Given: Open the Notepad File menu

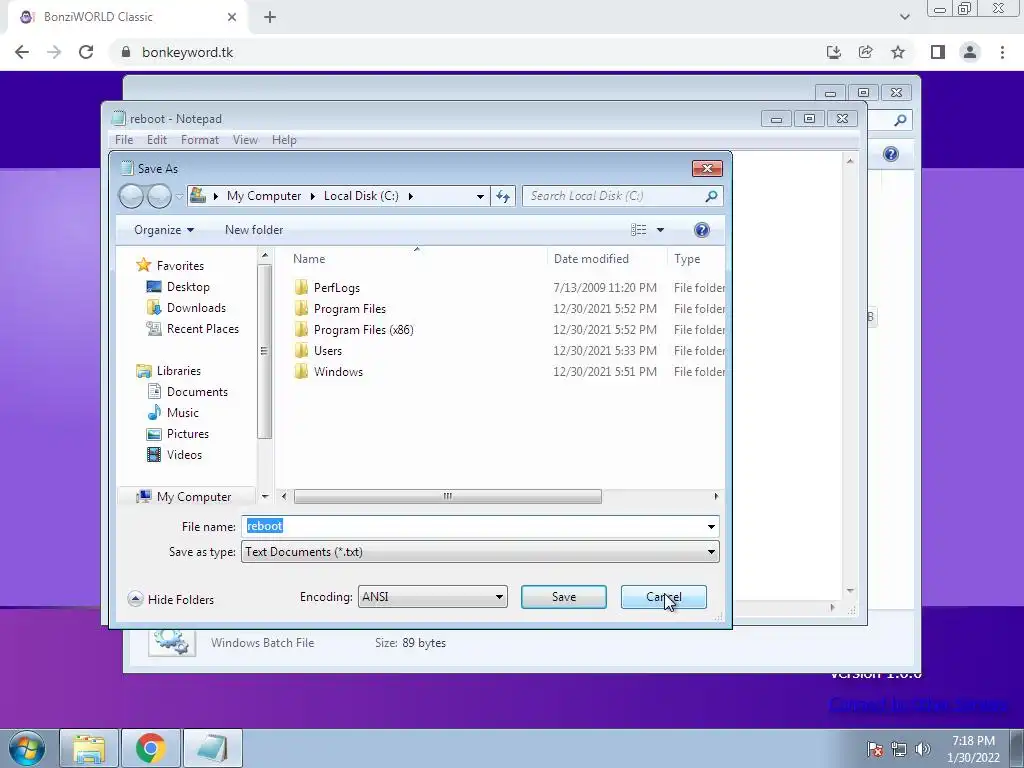Looking at the screenshot, I should (124, 140).
